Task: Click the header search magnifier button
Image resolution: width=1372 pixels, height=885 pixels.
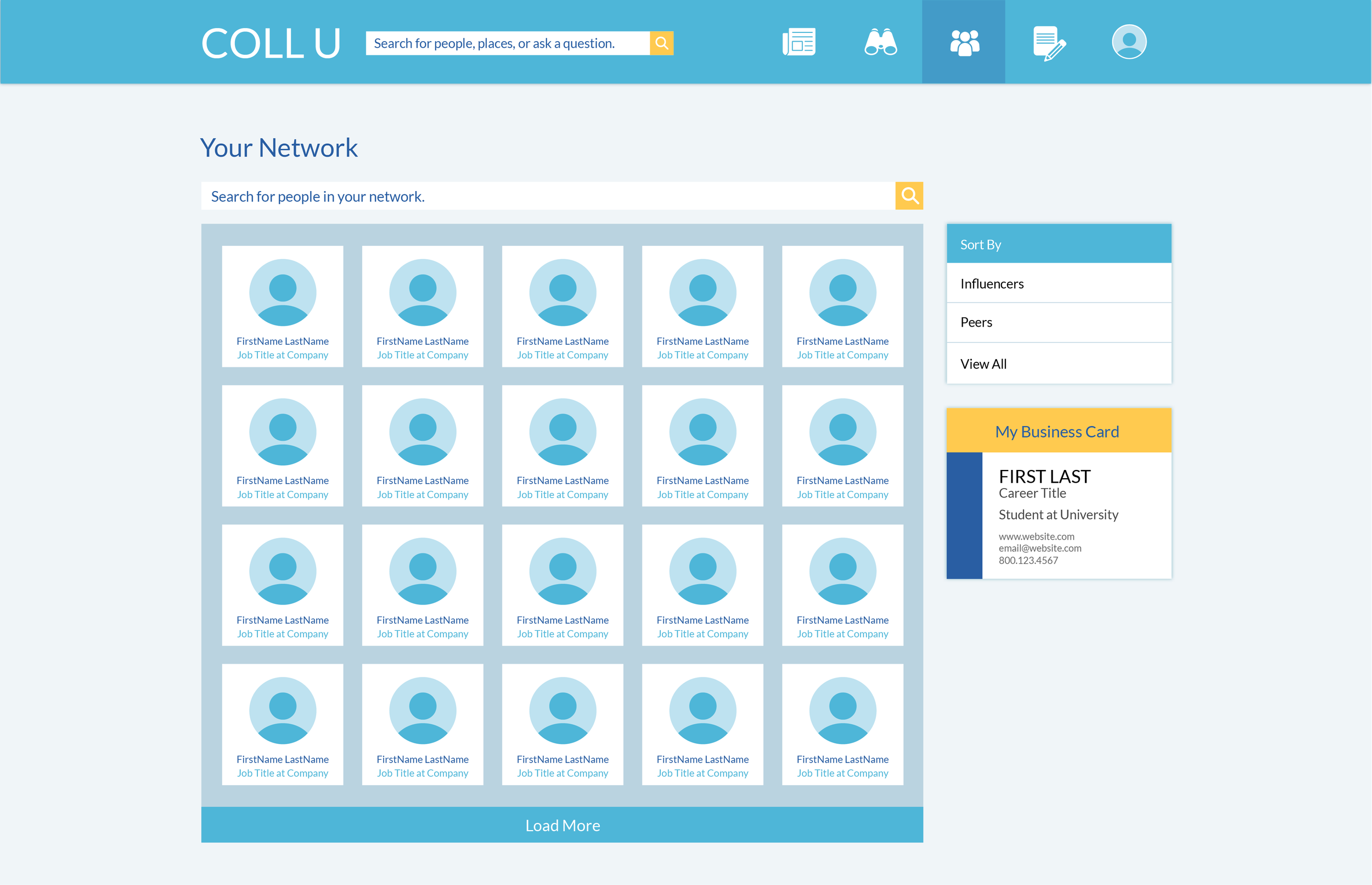Action: click(662, 43)
